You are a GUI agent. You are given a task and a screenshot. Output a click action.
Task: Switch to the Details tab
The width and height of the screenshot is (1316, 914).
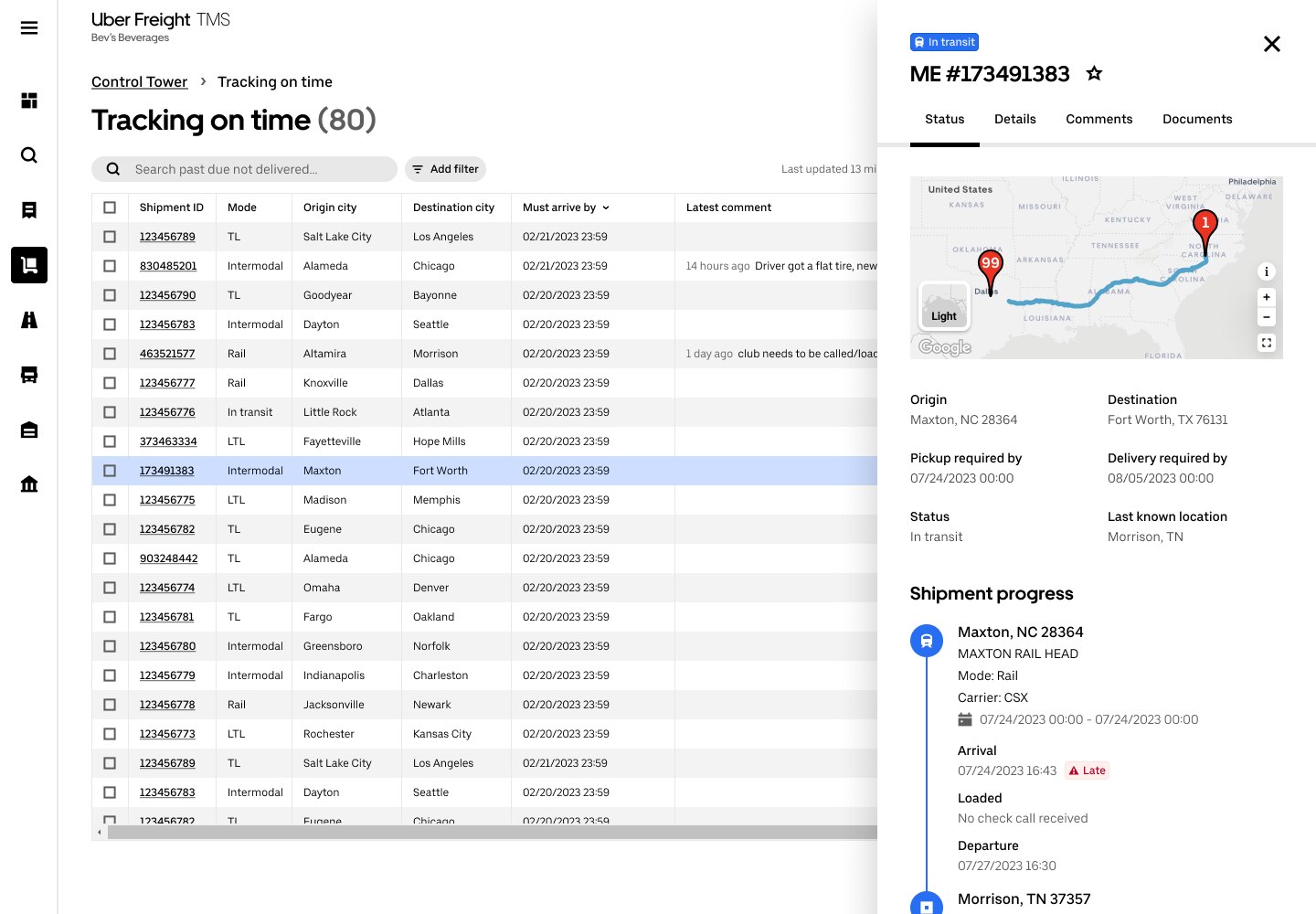1014,119
